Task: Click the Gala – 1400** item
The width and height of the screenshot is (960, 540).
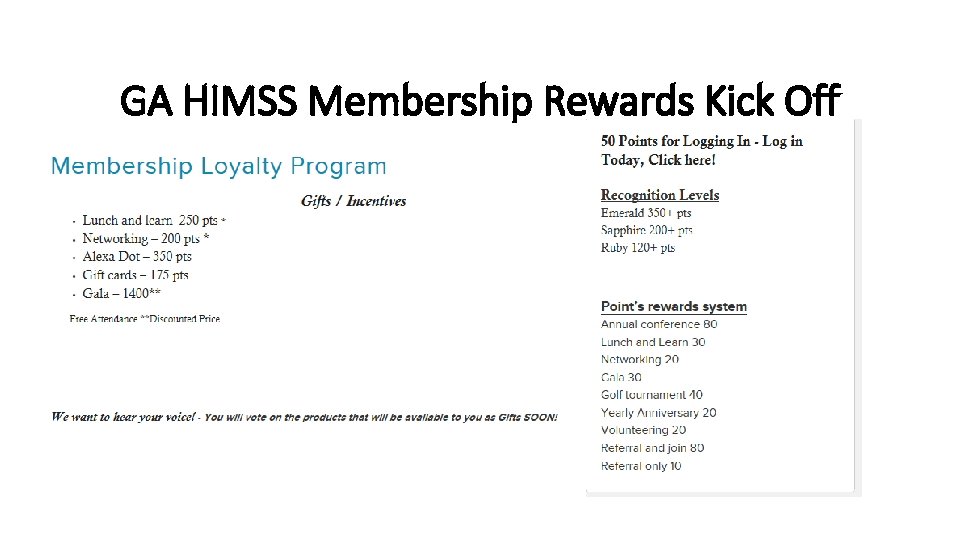Action: click(x=121, y=293)
